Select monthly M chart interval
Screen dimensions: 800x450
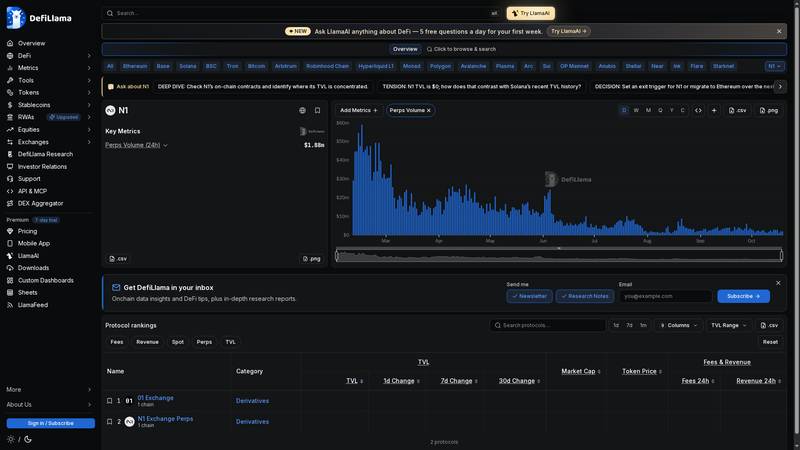coord(648,110)
